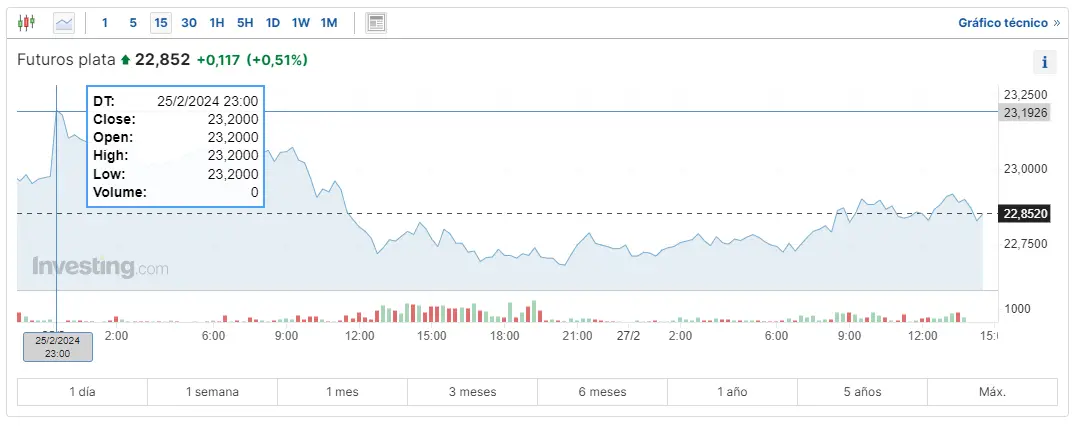Select the '1 semana' range tab

coord(212,392)
